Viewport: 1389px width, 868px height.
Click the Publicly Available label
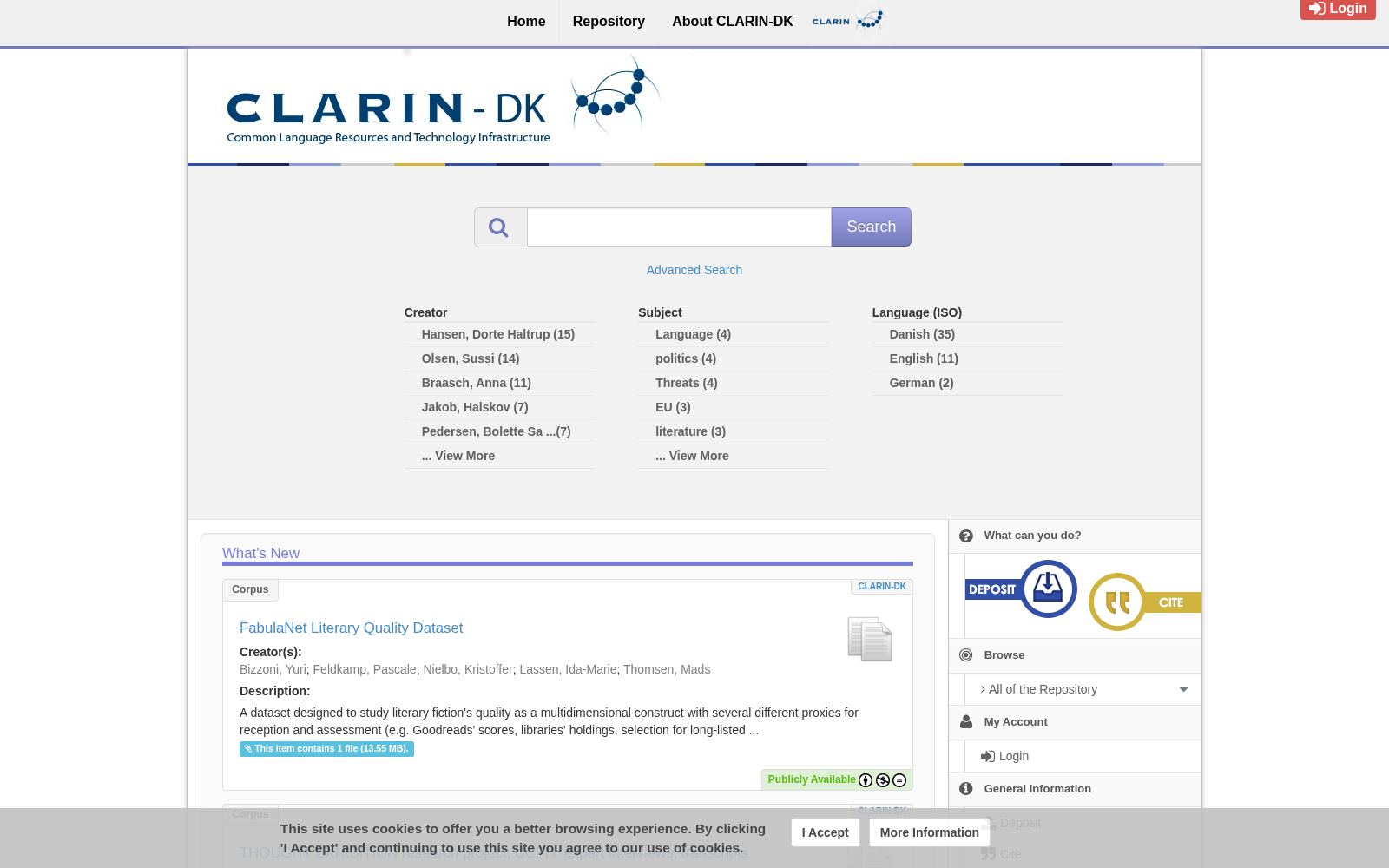[812, 779]
